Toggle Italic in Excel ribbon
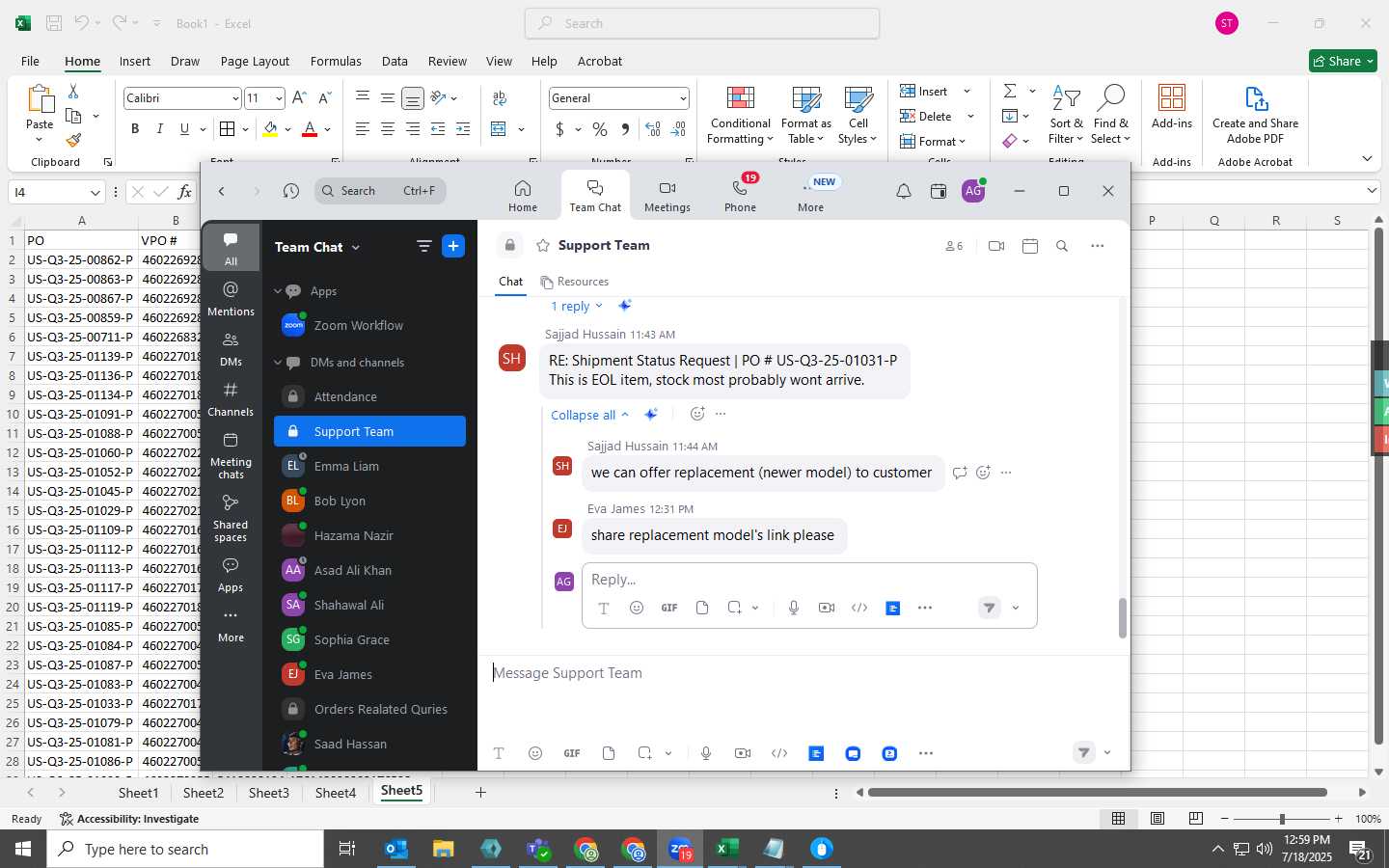This screenshot has width=1389, height=868. (159, 128)
